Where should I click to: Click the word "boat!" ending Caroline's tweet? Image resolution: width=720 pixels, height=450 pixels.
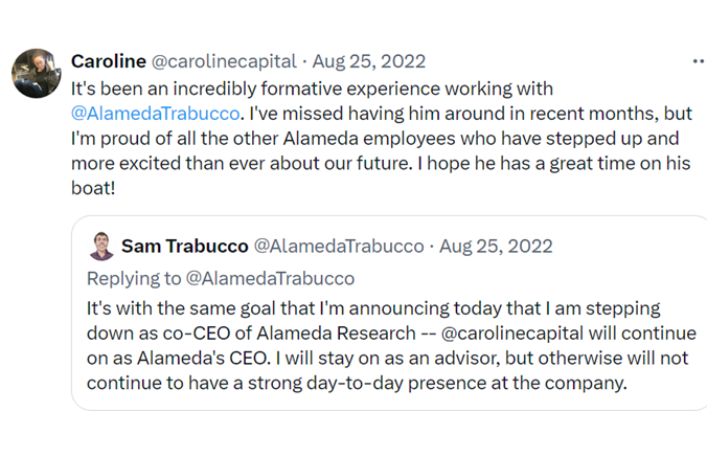click(x=93, y=188)
